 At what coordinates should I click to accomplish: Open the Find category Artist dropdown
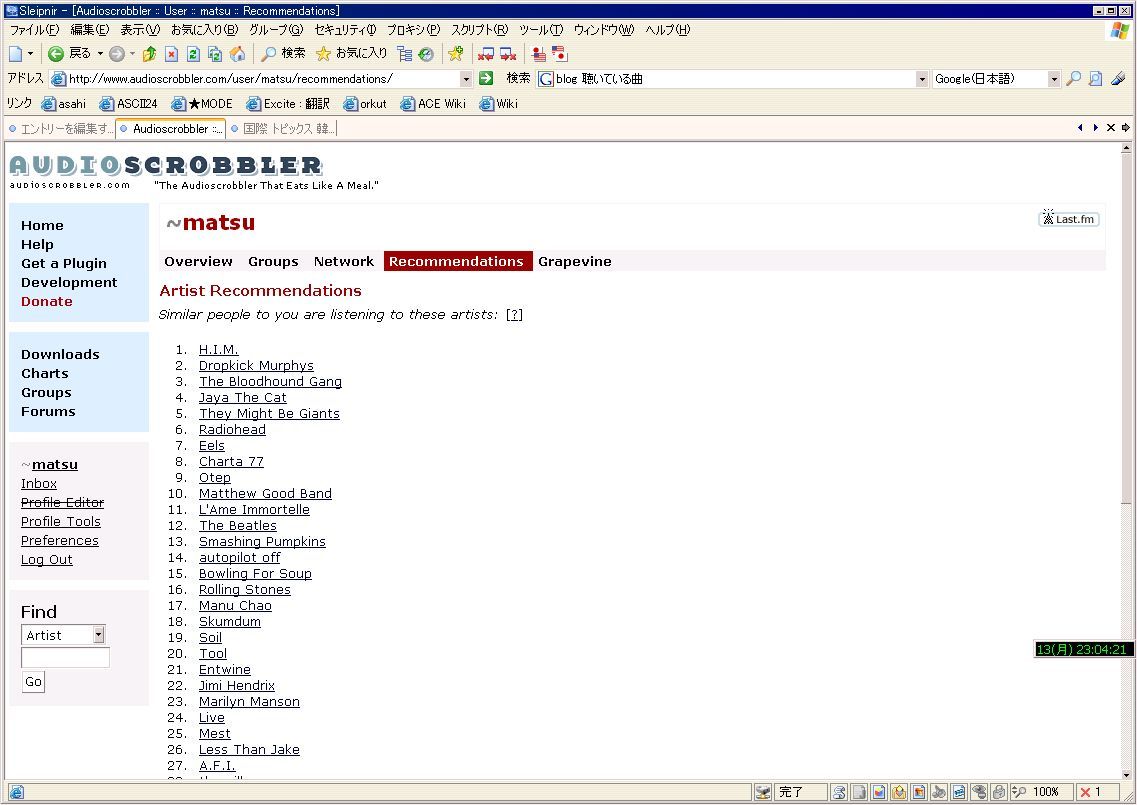pos(98,635)
